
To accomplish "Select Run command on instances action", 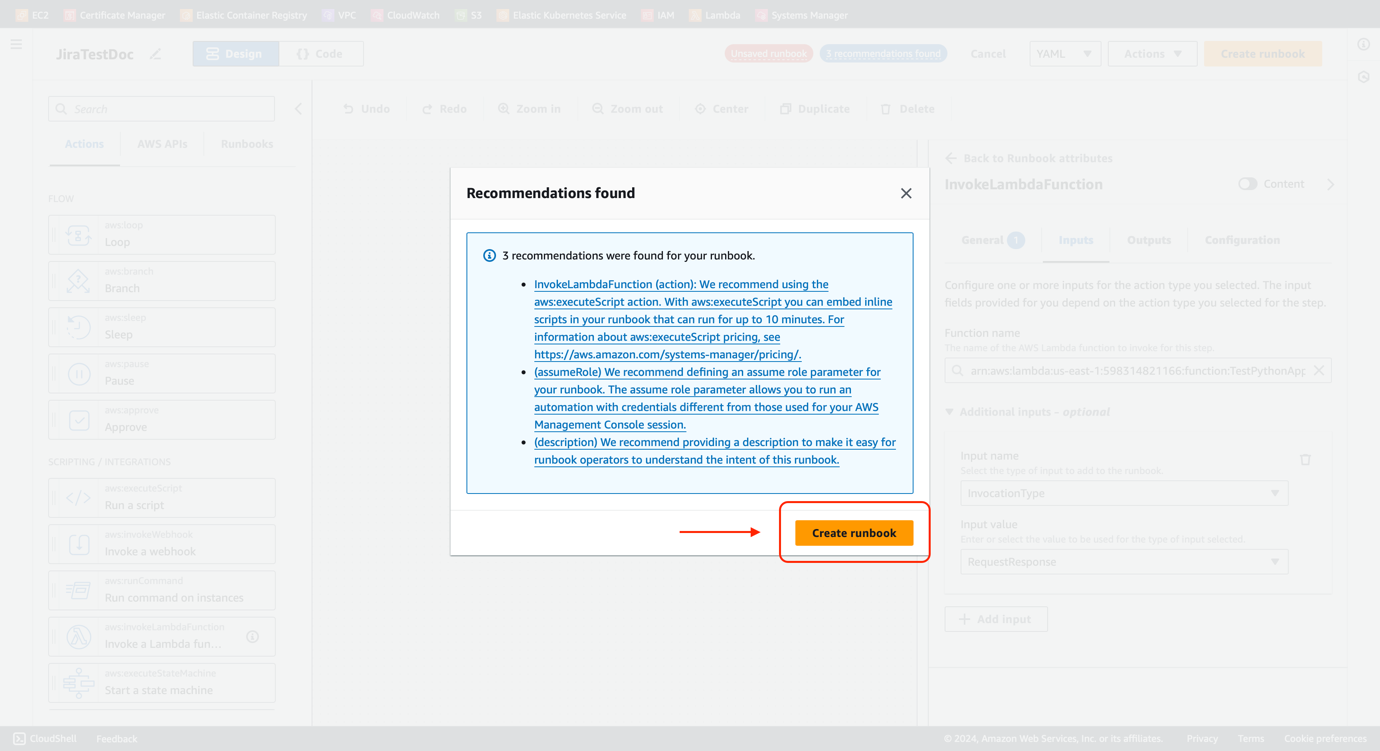I will [162, 590].
